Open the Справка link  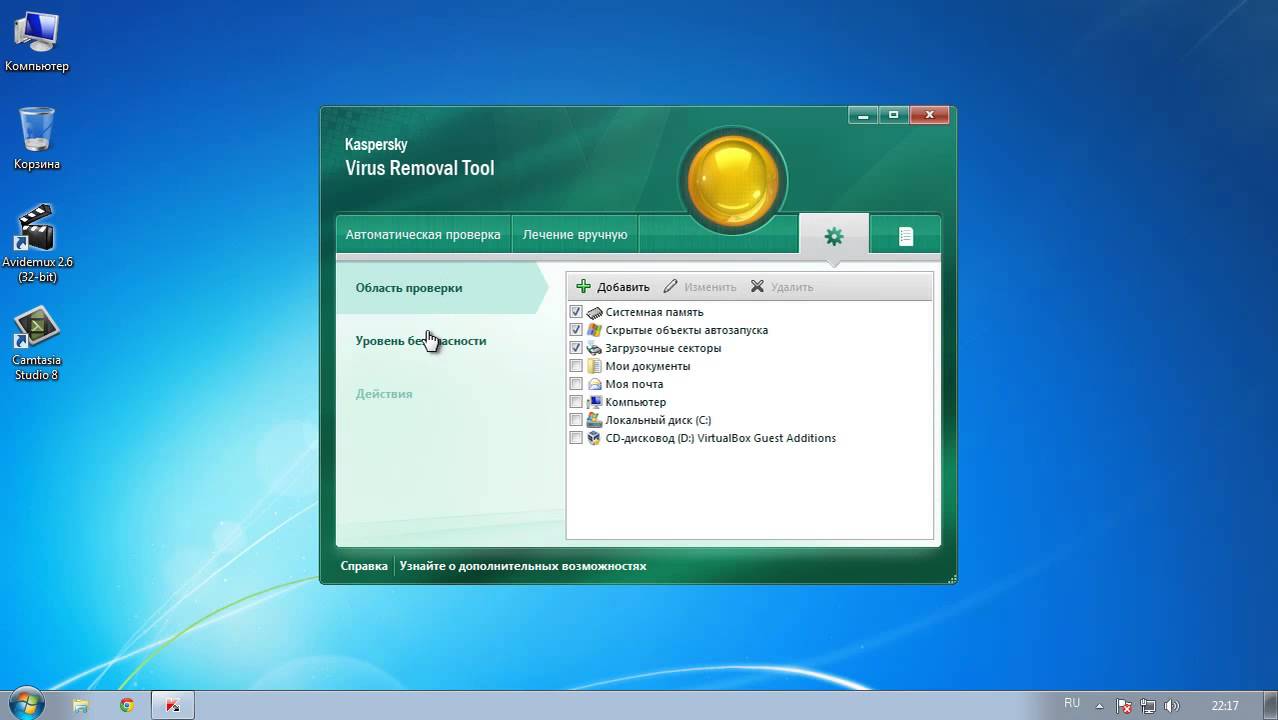point(364,566)
